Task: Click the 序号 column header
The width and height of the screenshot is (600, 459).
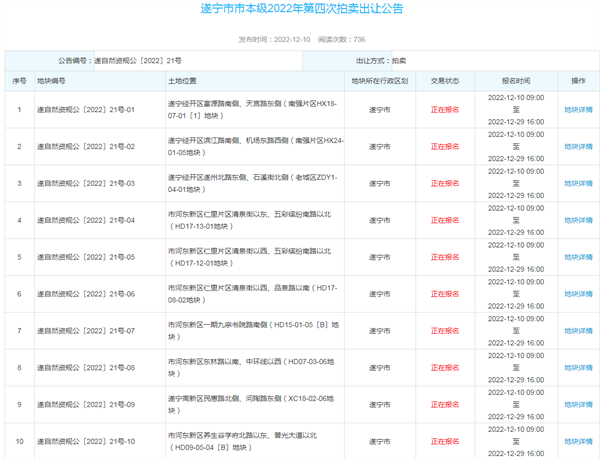Action: click(x=20, y=81)
